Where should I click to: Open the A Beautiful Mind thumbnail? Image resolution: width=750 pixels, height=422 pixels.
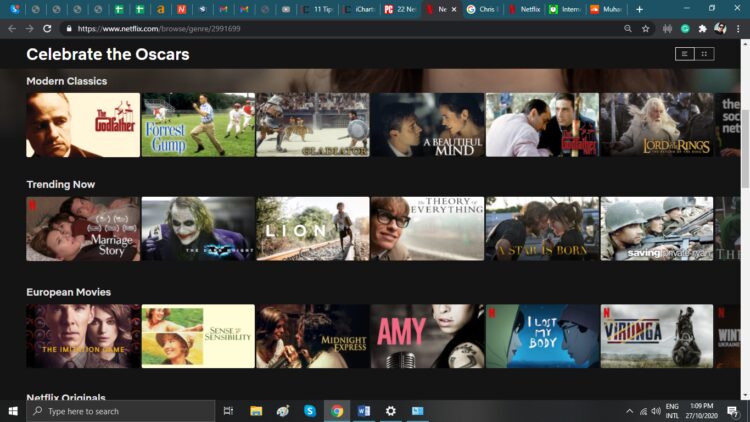coord(428,125)
